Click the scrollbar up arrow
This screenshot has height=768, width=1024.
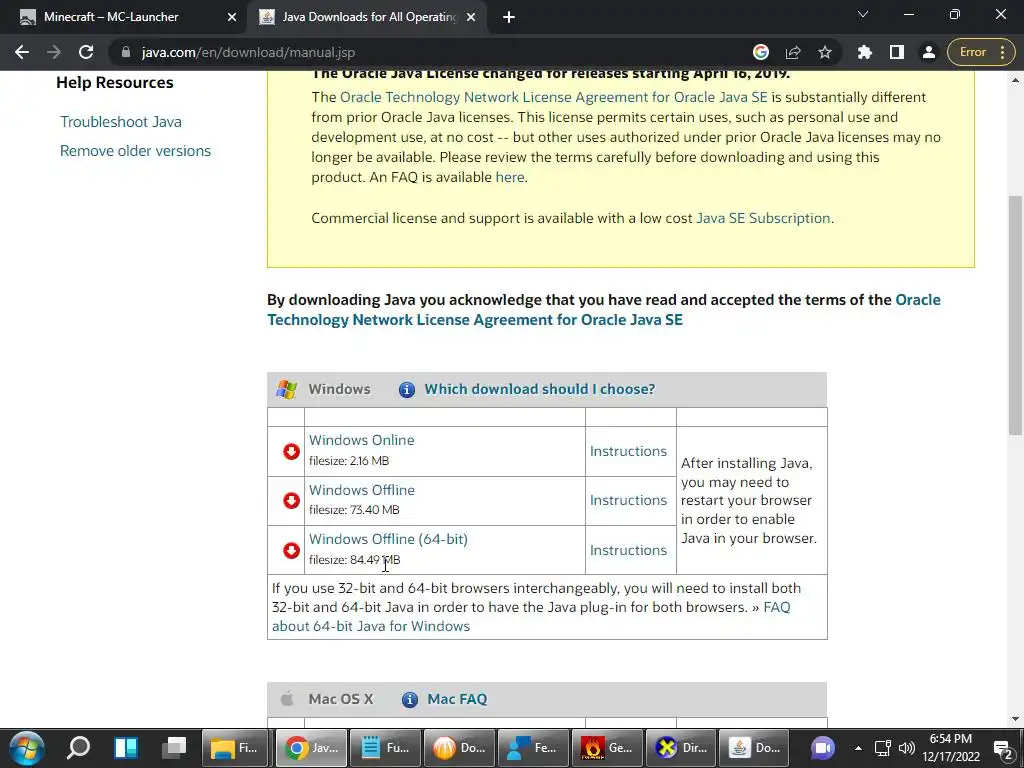pos(1015,80)
